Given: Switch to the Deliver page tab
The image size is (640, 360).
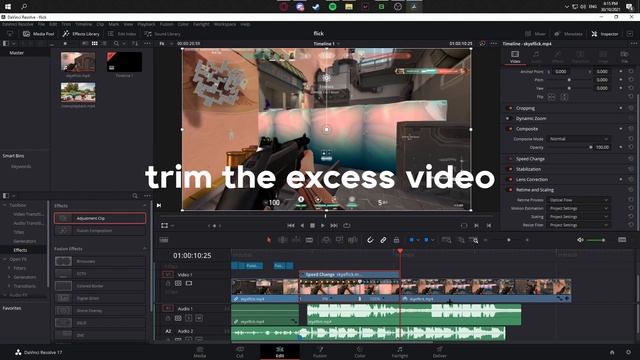Looking at the screenshot, I should pyautogui.click(x=439, y=352).
